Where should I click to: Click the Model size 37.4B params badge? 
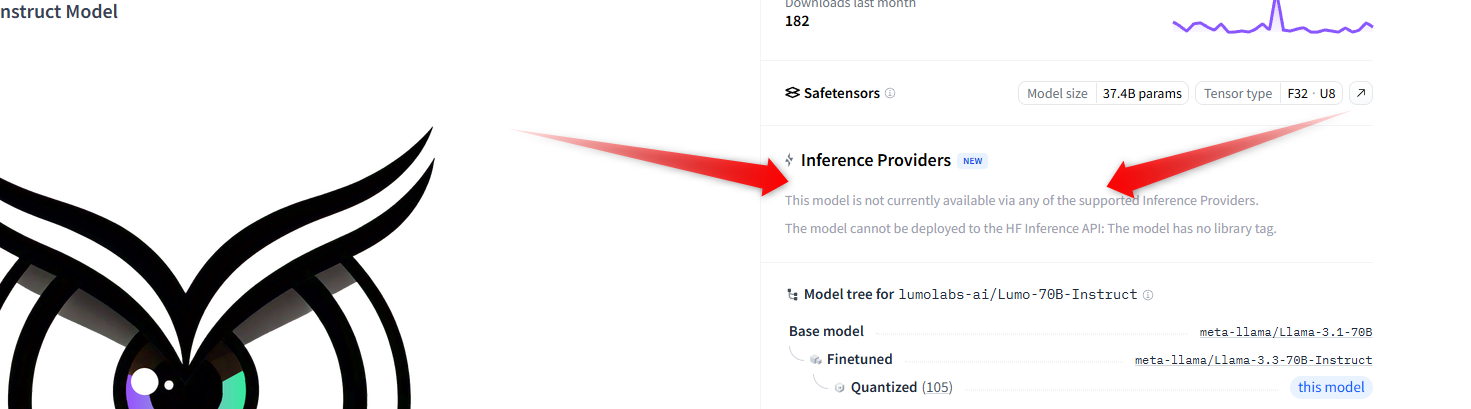(x=1103, y=93)
